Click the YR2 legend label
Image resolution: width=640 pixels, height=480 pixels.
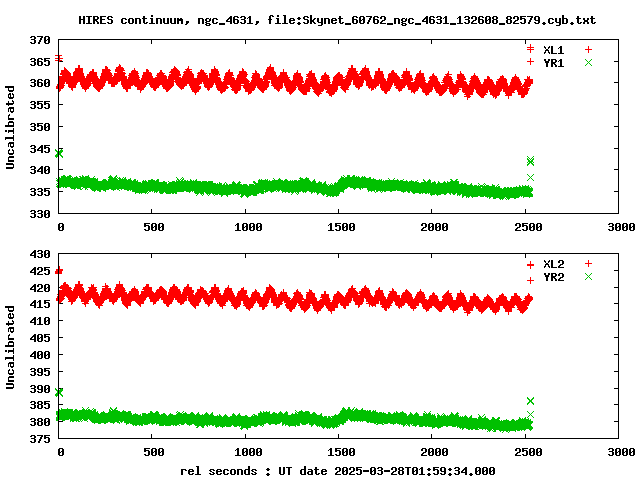(553, 277)
